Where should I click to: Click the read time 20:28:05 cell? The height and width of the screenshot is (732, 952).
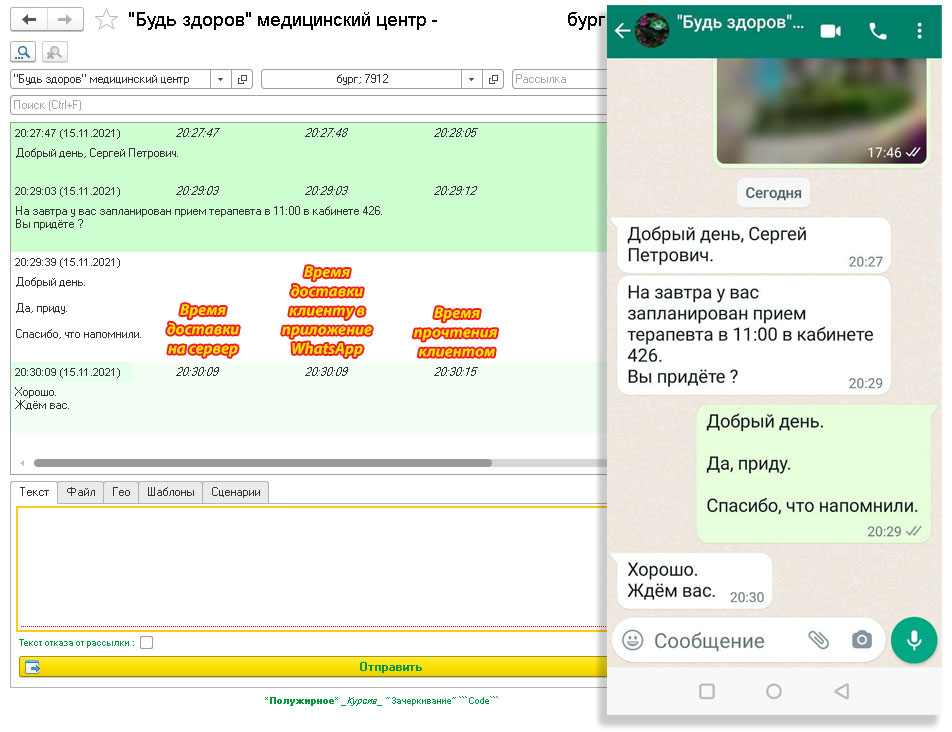tap(455, 133)
